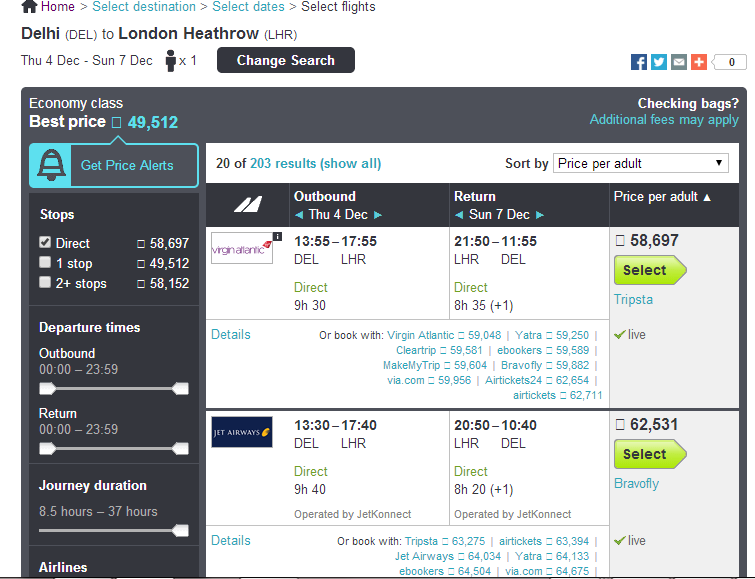Click the Journey duration slider handle
Viewport: 755px width, 579px height.
point(181,530)
